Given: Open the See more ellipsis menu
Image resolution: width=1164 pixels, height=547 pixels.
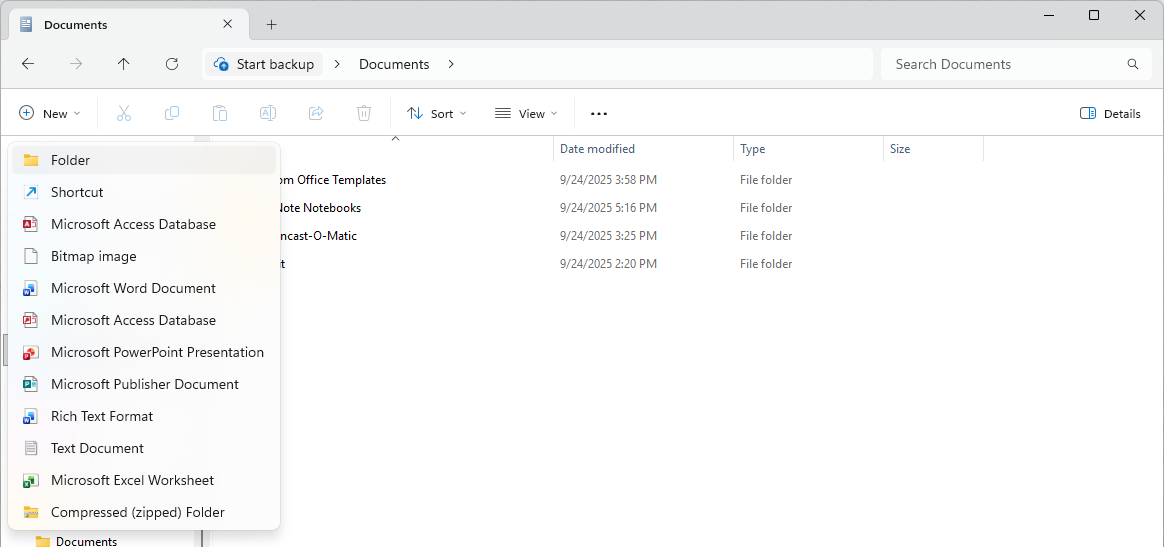Looking at the screenshot, I should pos(599,114).
